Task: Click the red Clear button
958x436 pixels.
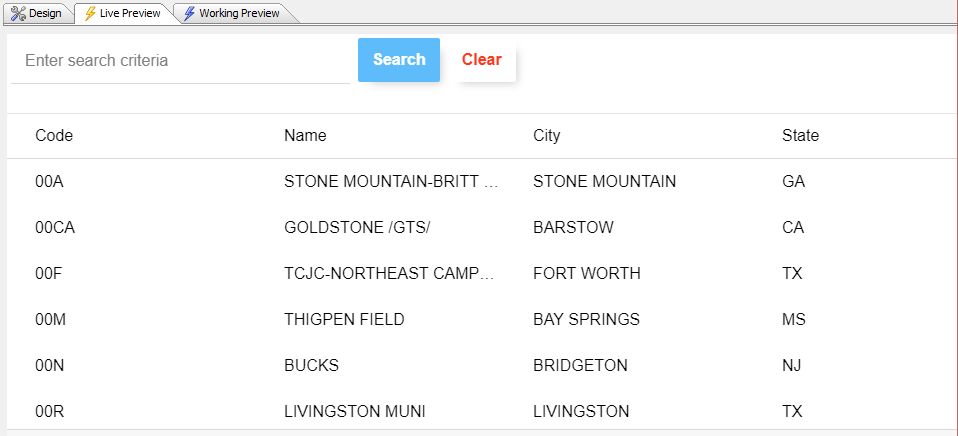Action: click(482, 60)
